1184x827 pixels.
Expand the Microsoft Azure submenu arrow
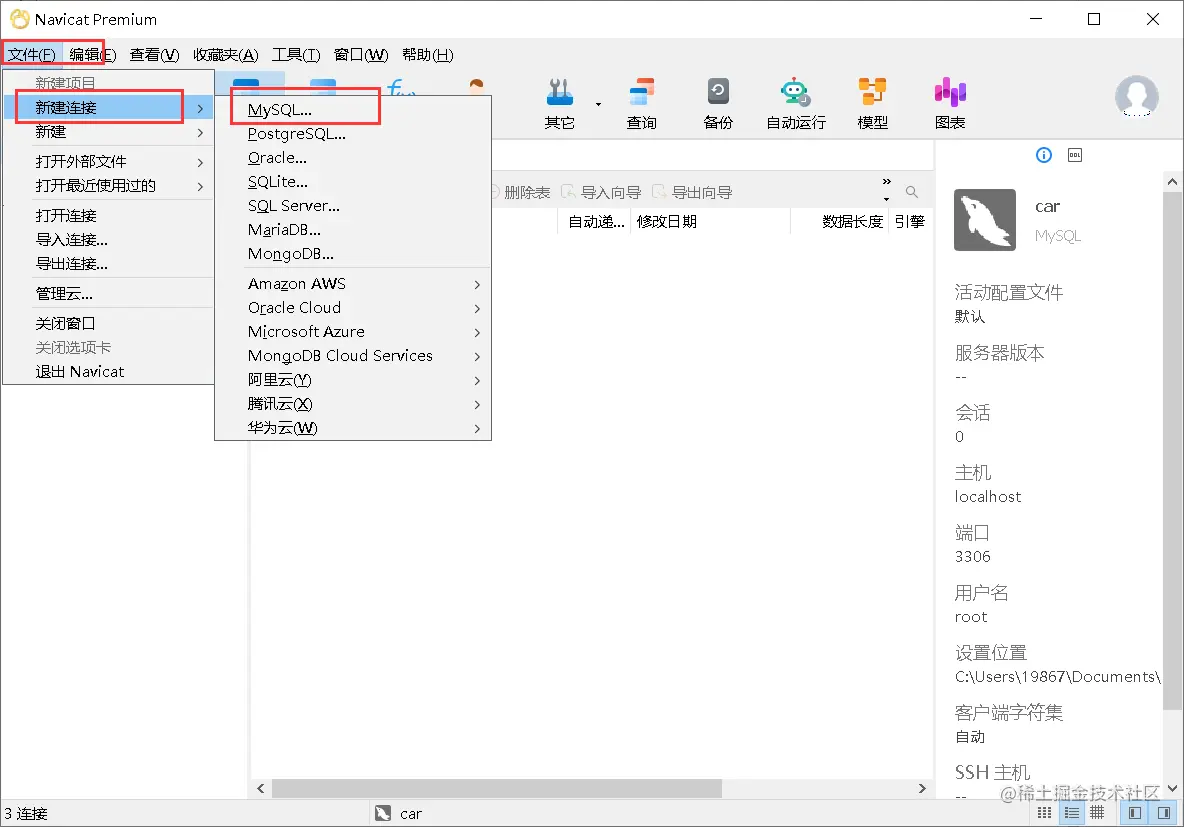[477, 333]
